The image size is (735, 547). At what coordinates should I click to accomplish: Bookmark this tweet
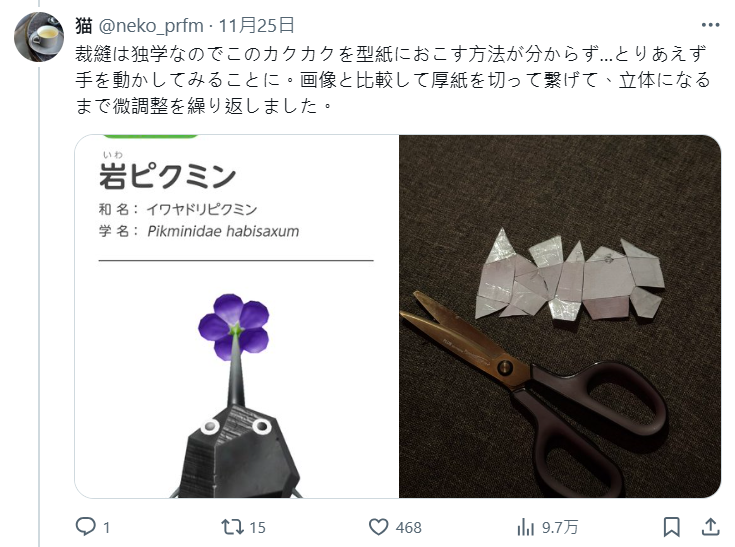[671, 527]
